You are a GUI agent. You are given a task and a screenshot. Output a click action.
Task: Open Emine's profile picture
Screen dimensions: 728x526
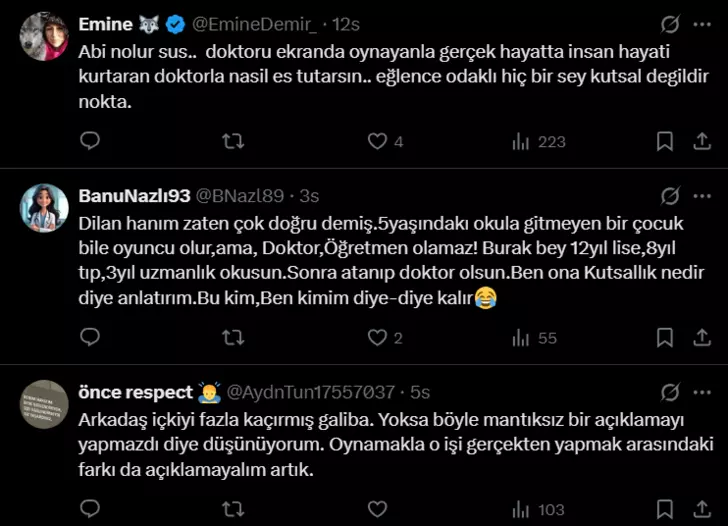44,36
